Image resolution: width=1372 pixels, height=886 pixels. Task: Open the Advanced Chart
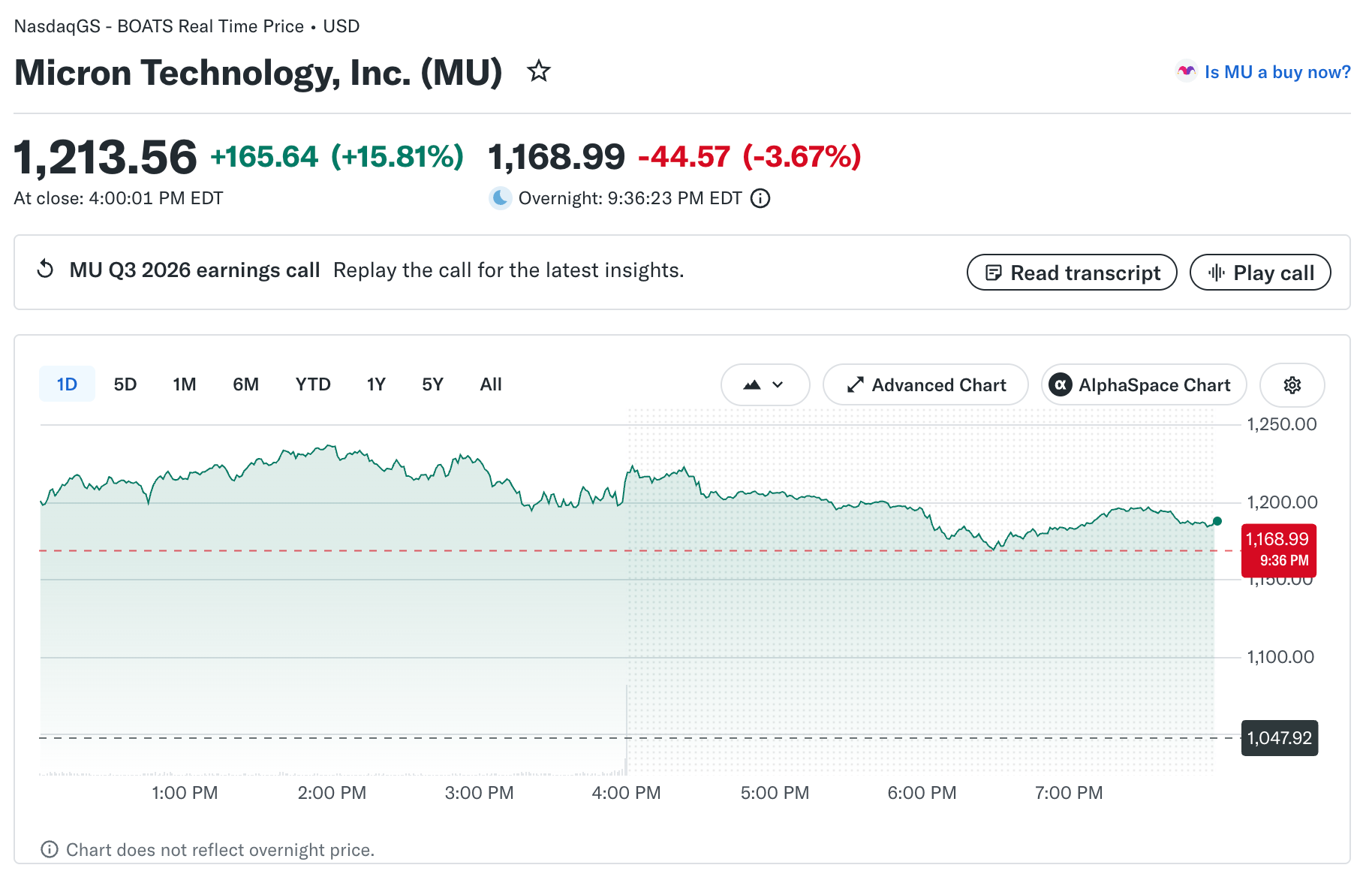coord(925,385)
